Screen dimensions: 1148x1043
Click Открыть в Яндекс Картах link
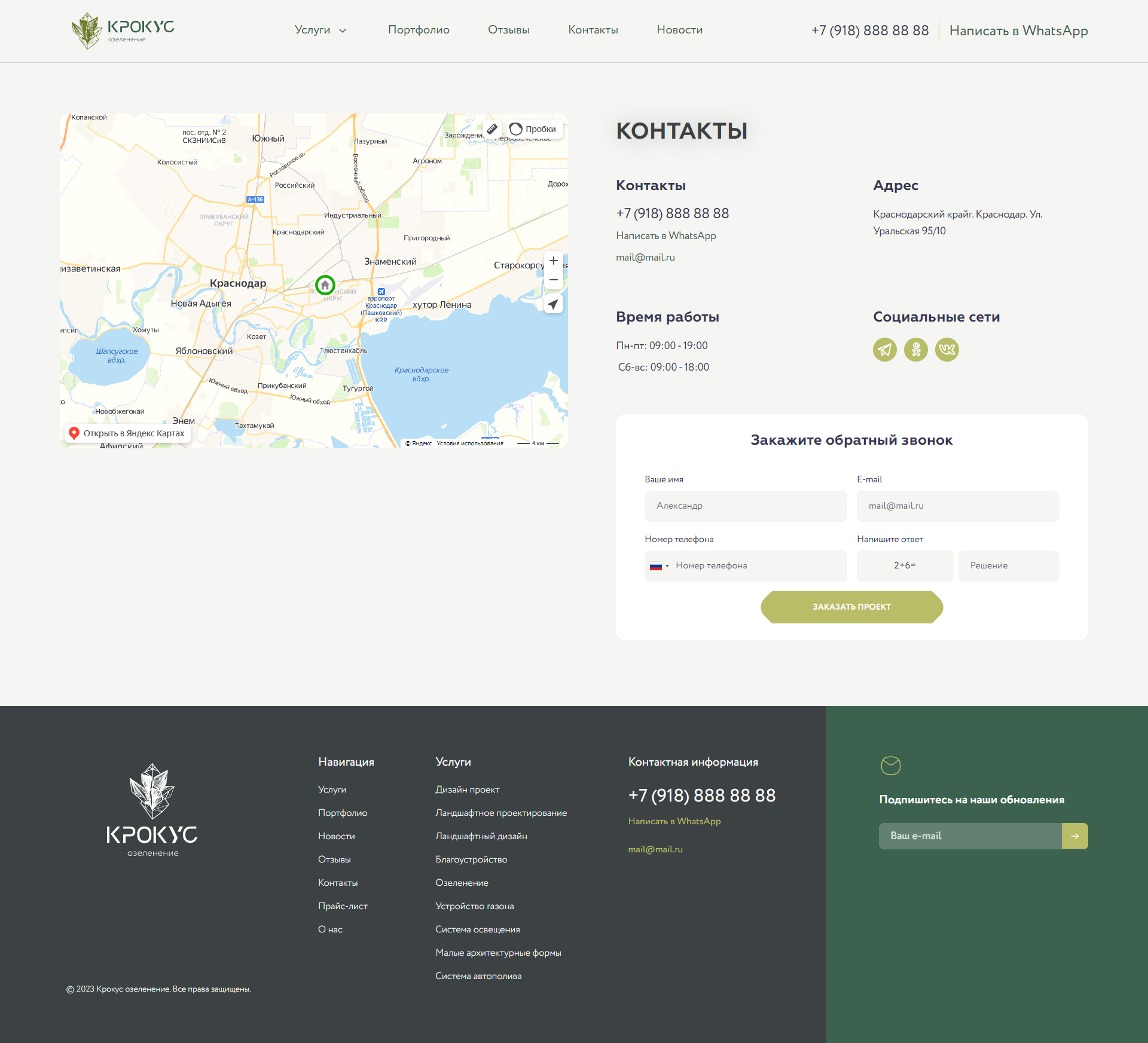(x=127, y=433)
